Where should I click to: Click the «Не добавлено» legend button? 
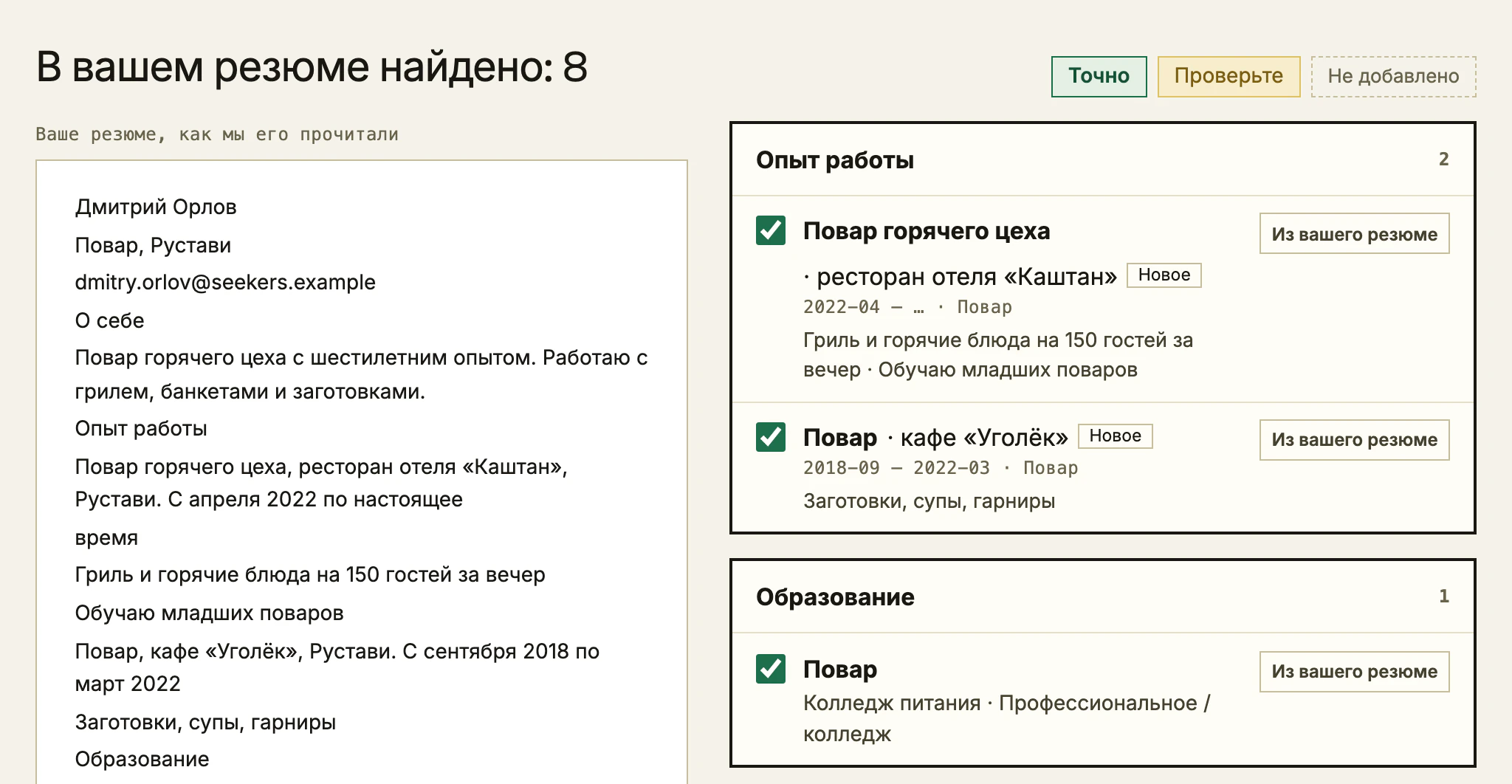pyautogui.click(x=1393, y=76)
